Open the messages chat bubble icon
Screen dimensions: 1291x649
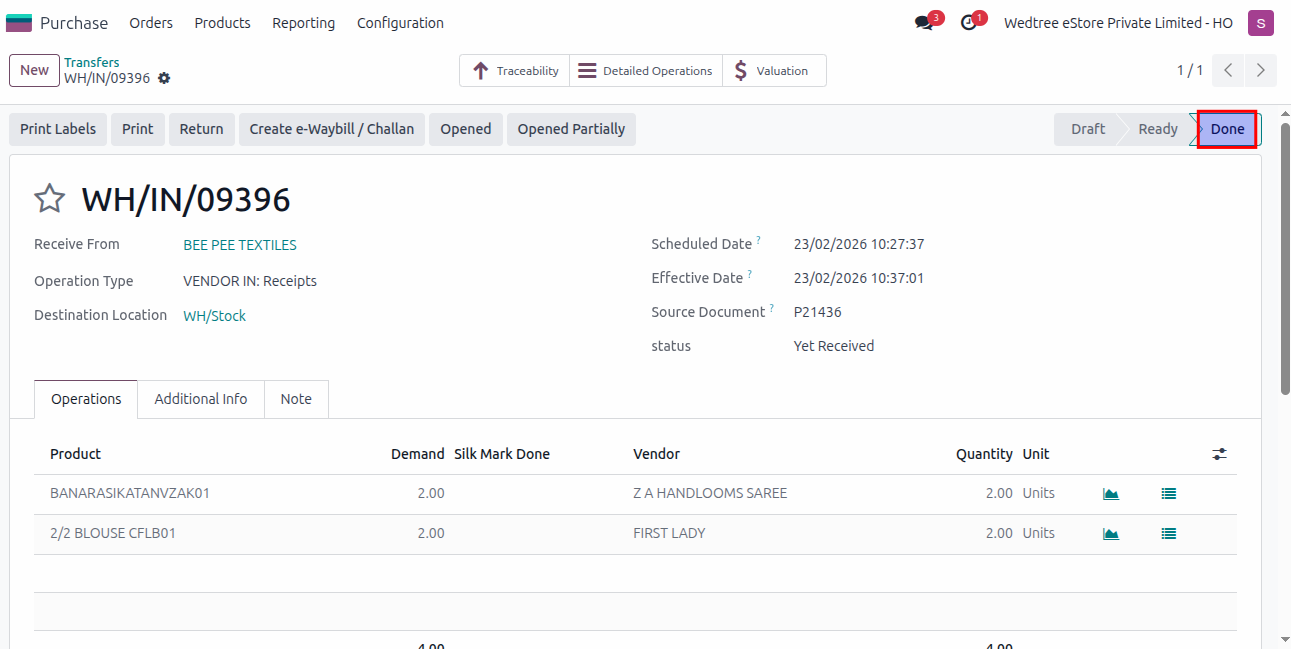924,23
